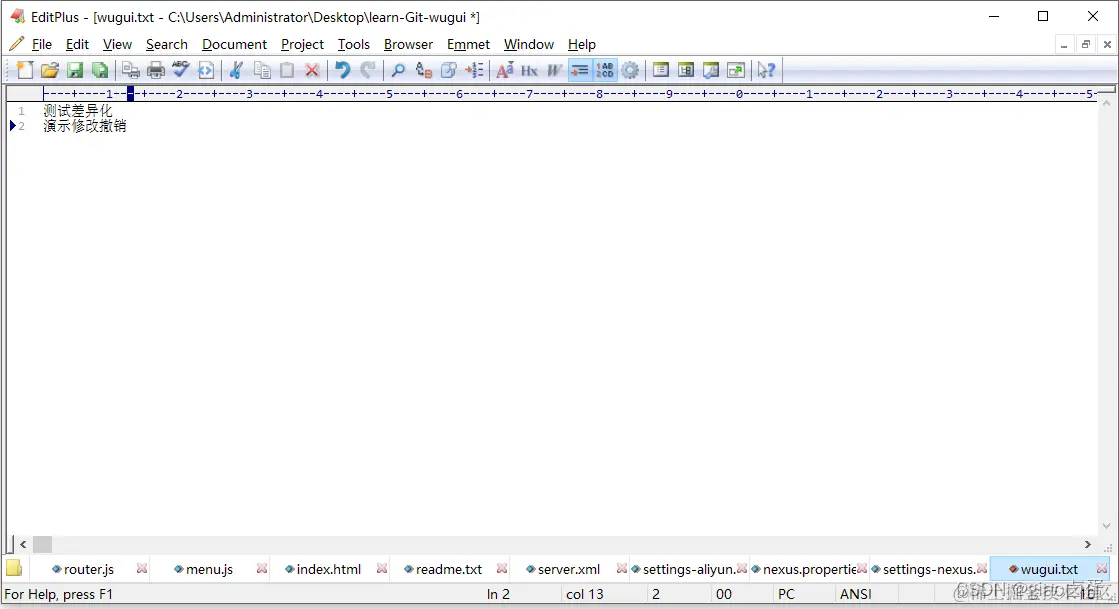This screenshot has height=609, width=1119.
Task: Toggle the Directory window icon
Action: click(x=661, y=70)
